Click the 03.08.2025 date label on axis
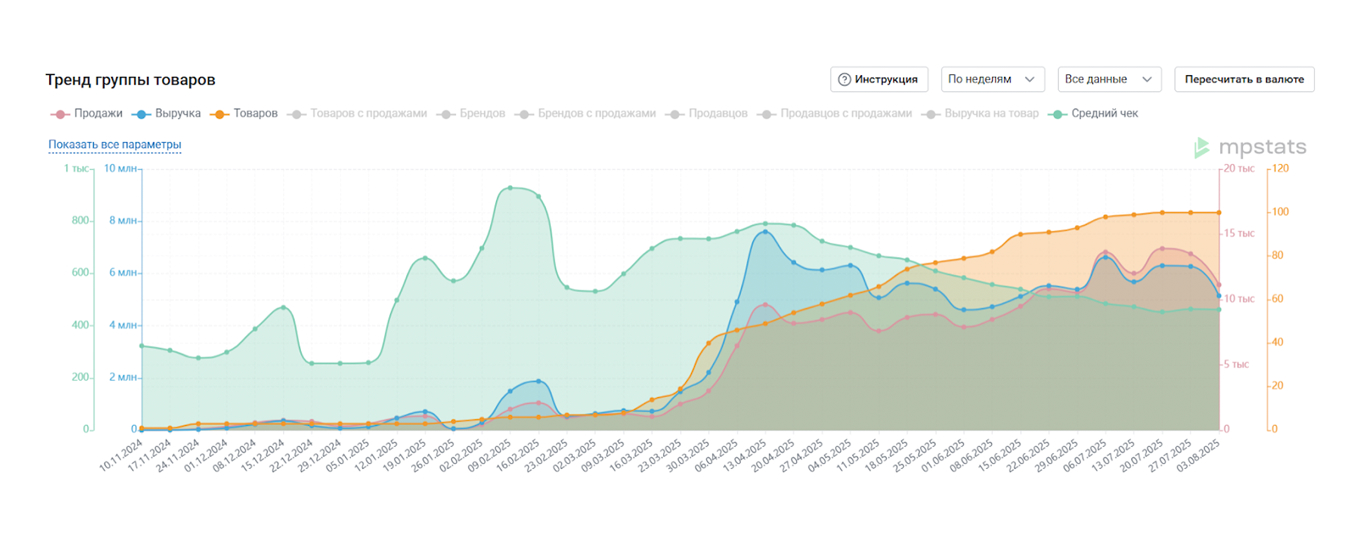 pyautogui.click(x=1200, y=455)
